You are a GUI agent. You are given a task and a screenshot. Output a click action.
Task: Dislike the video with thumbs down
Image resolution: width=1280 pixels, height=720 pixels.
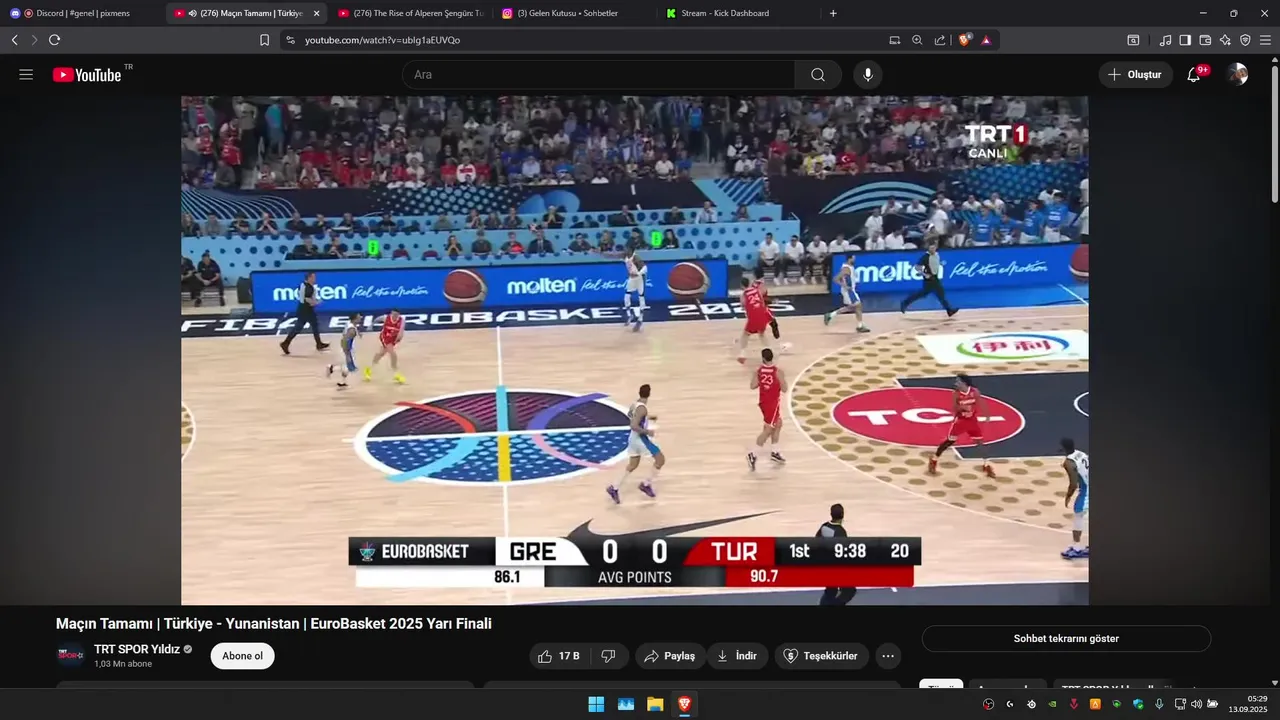(608, 656)
